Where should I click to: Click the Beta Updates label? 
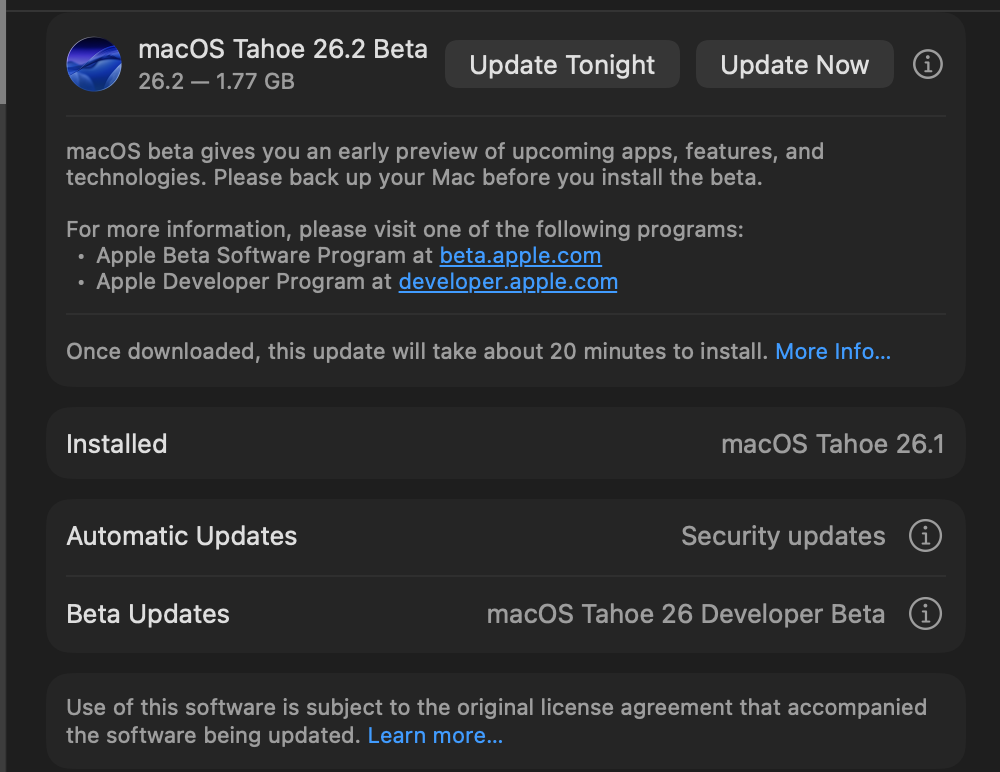pyautogui.click(x=148, y=614)
